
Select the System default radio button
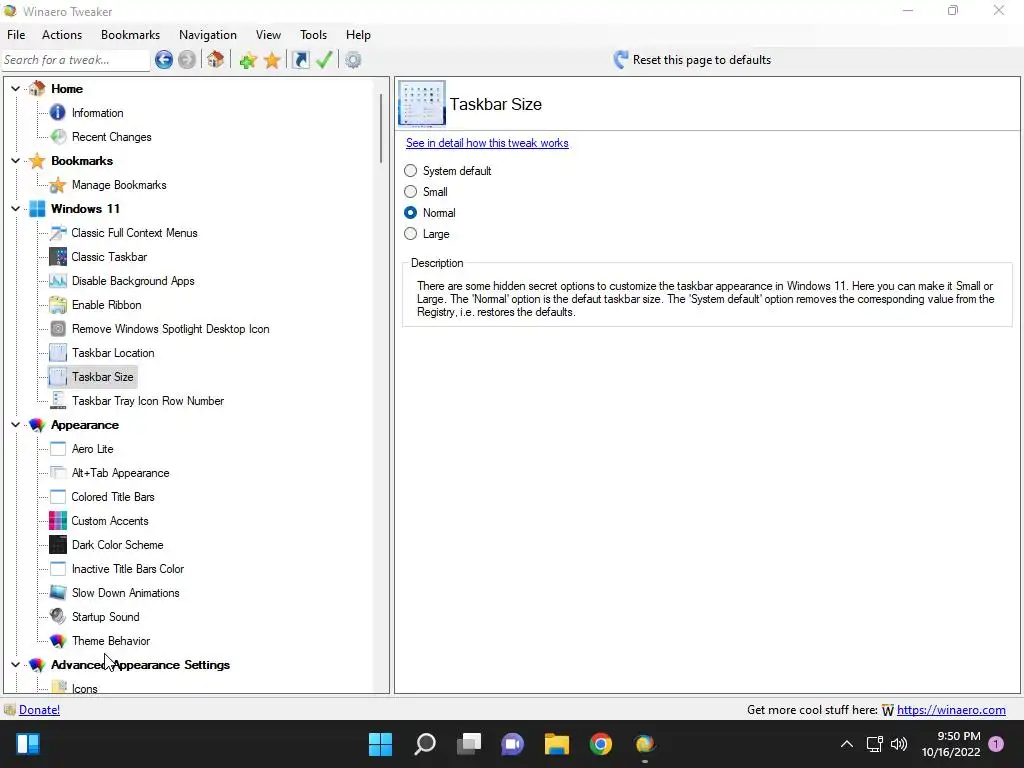(x=410, y=170)
